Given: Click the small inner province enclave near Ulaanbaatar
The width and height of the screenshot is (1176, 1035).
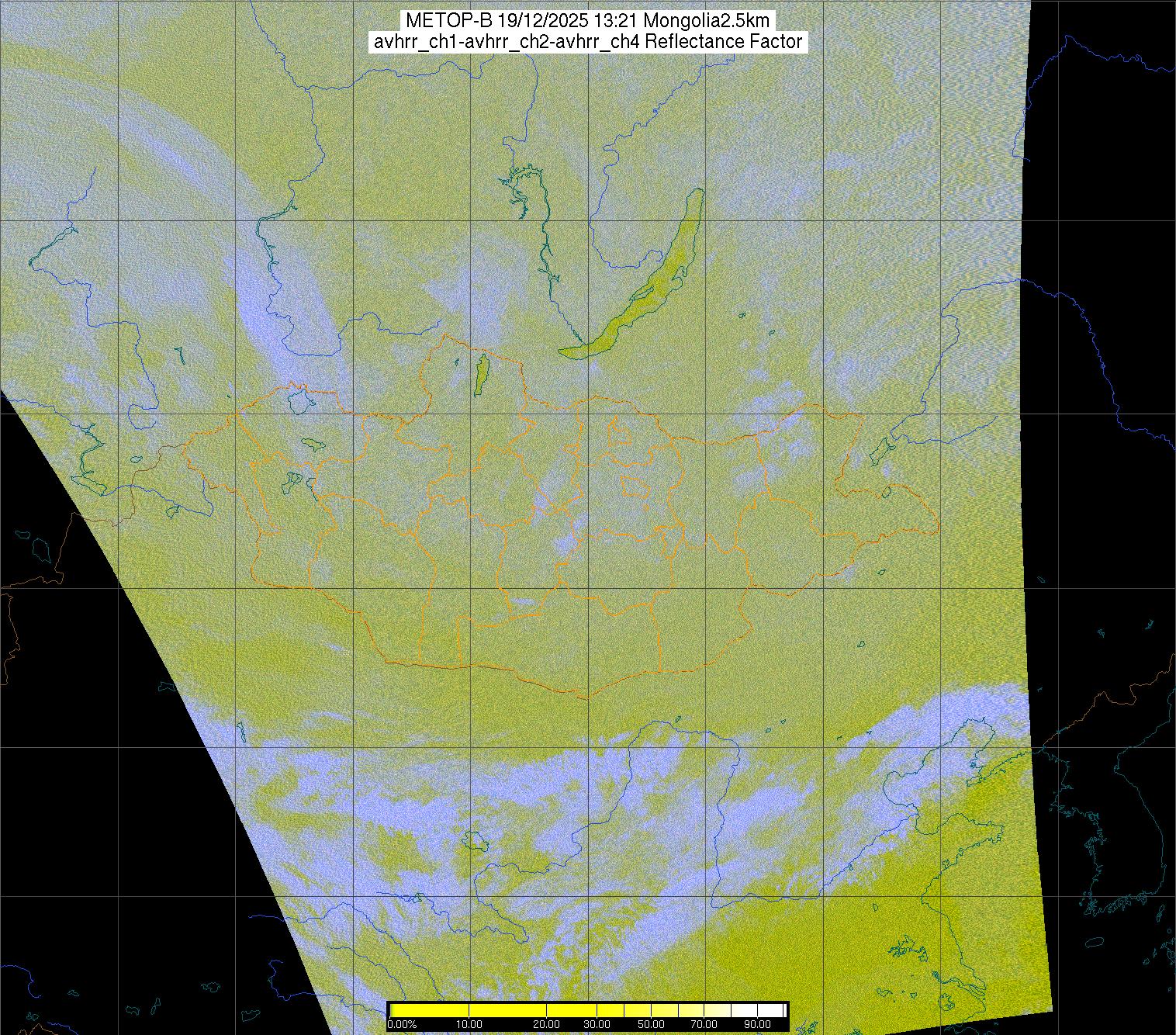Looking at the screenshot, I should 635,487.
